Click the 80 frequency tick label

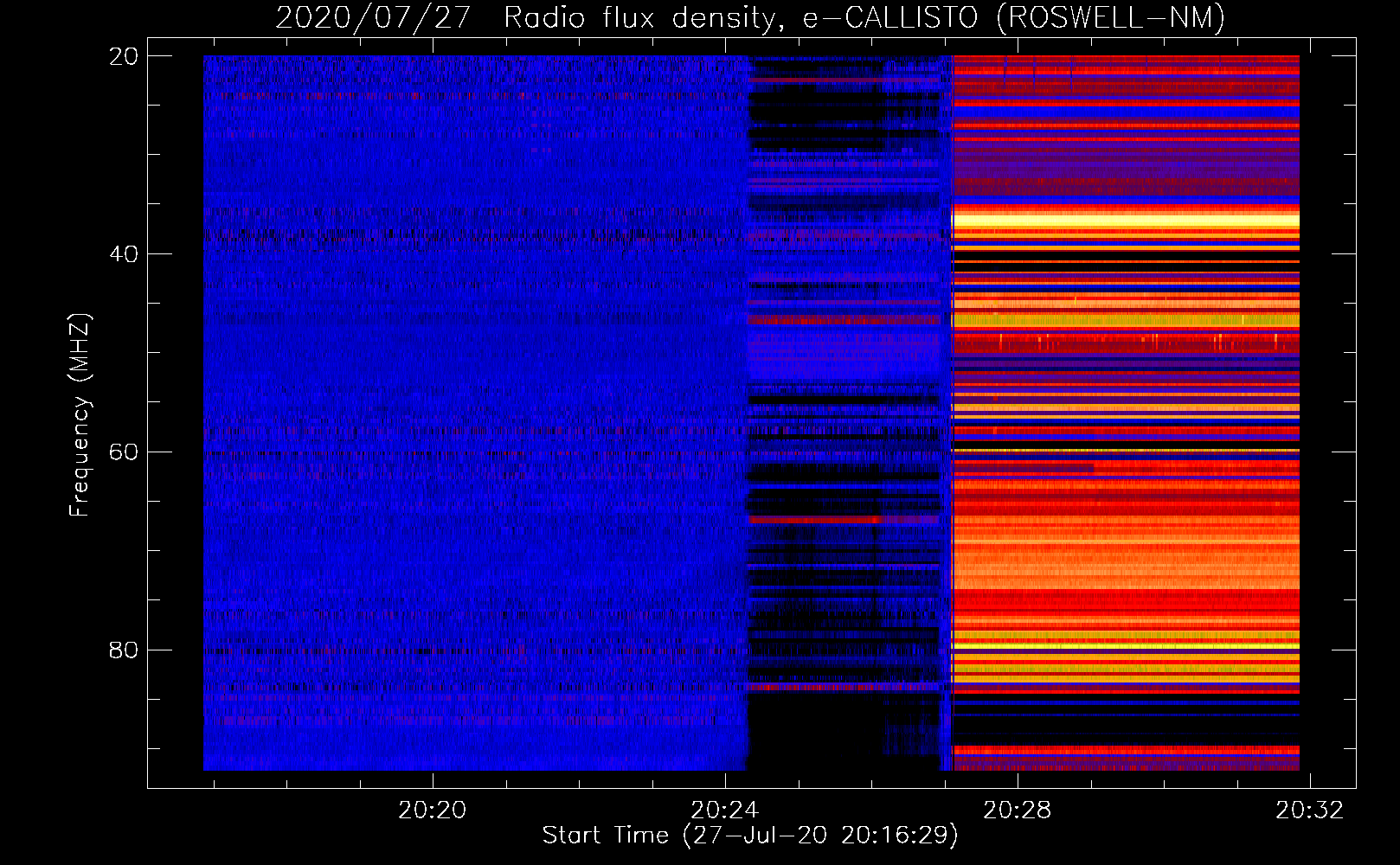[x=123, y=650]
